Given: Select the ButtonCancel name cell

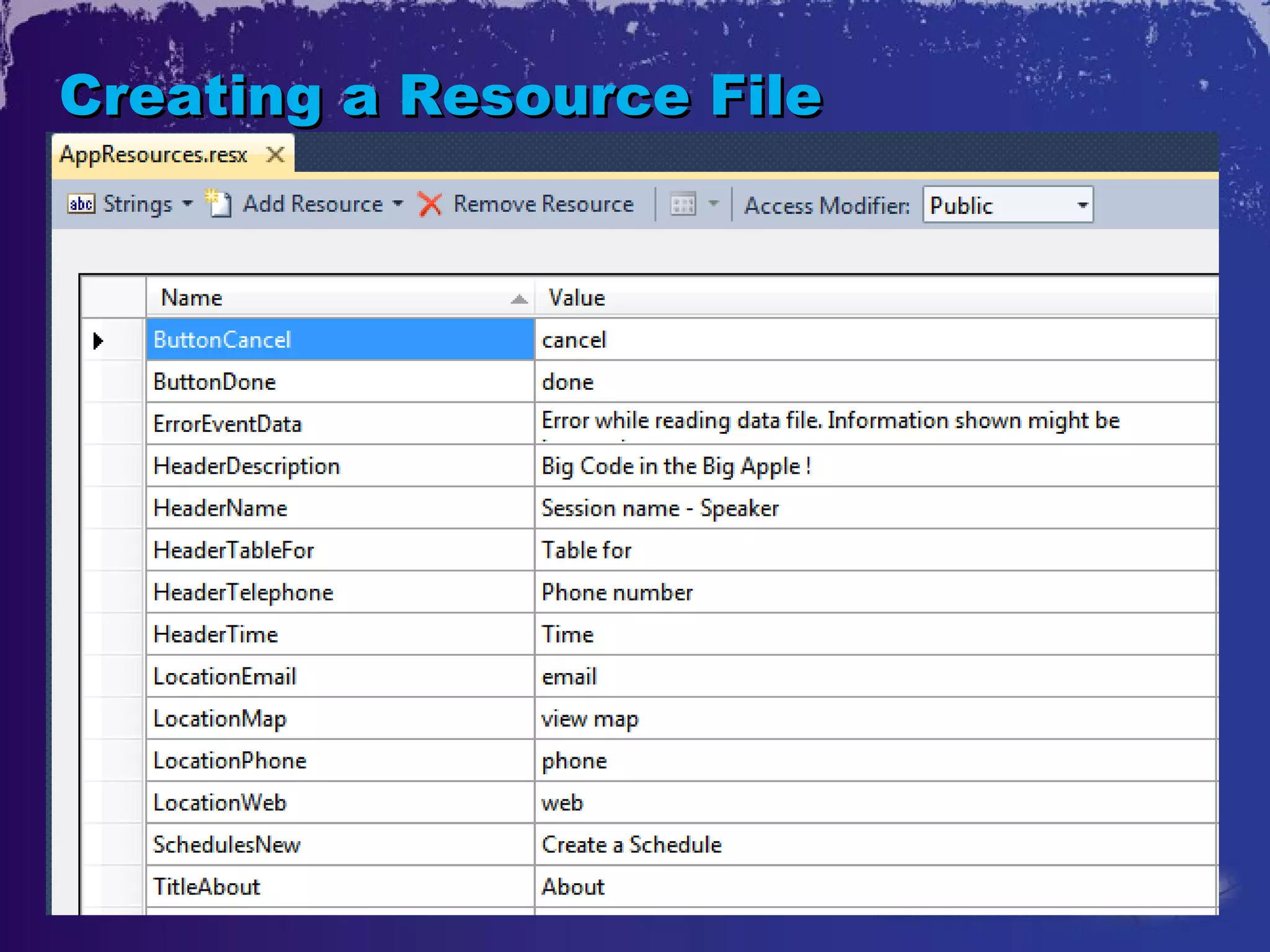Looking at the screenshot, I should click(340, 340).
